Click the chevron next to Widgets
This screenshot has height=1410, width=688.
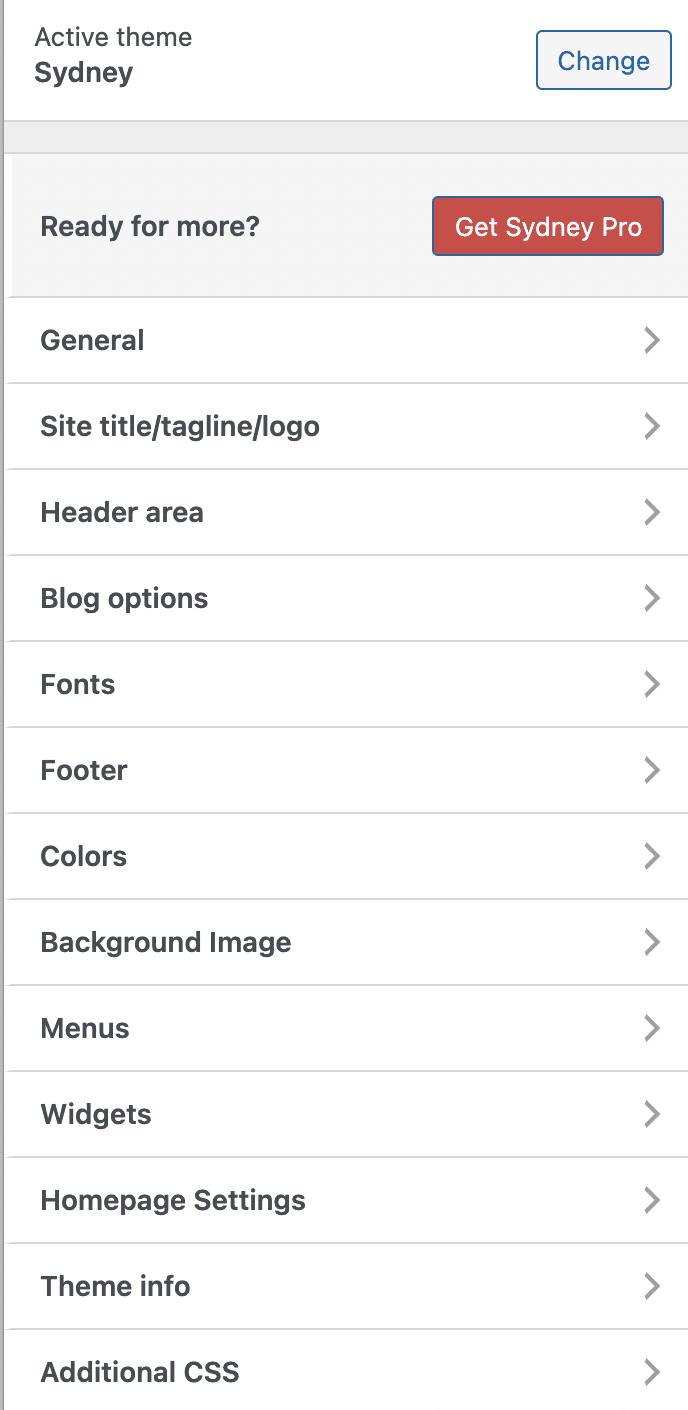click(652, 1114)
